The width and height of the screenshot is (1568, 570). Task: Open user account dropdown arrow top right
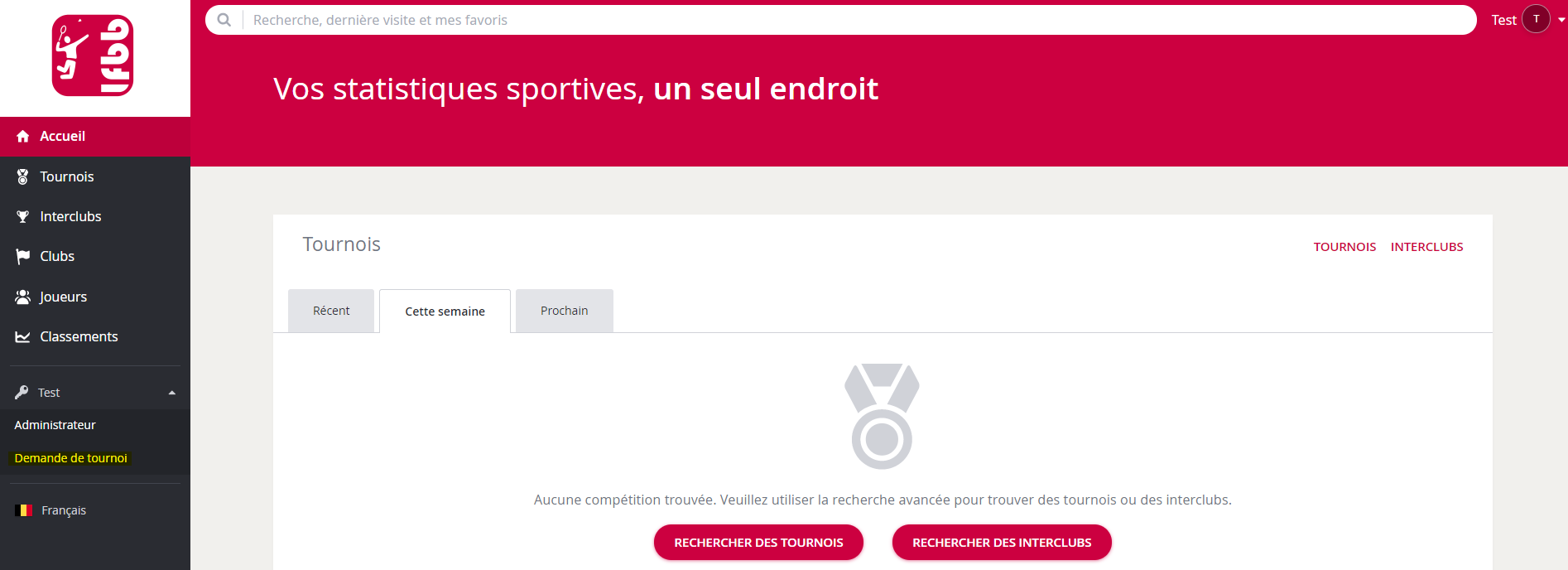(x=1561, y=20)
